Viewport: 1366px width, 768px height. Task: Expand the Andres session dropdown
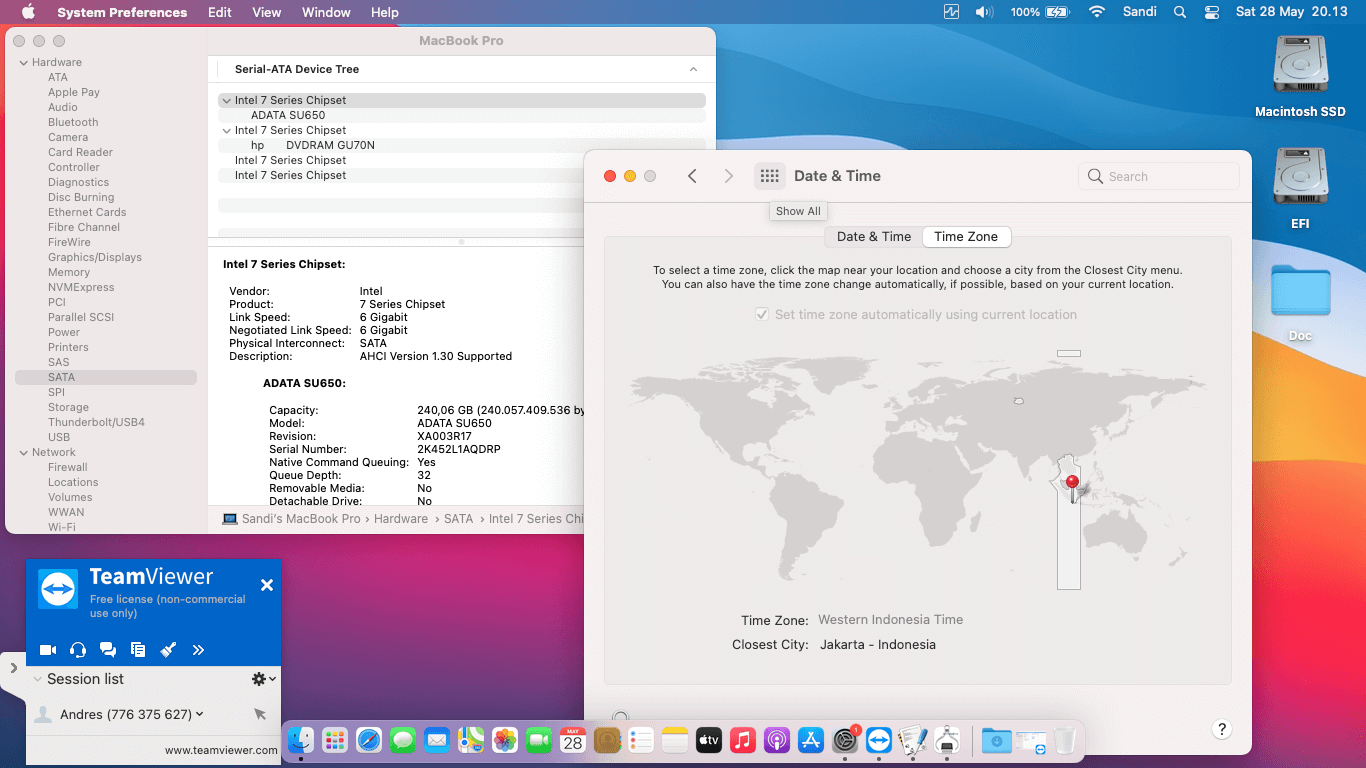click(x=200, y=714)
